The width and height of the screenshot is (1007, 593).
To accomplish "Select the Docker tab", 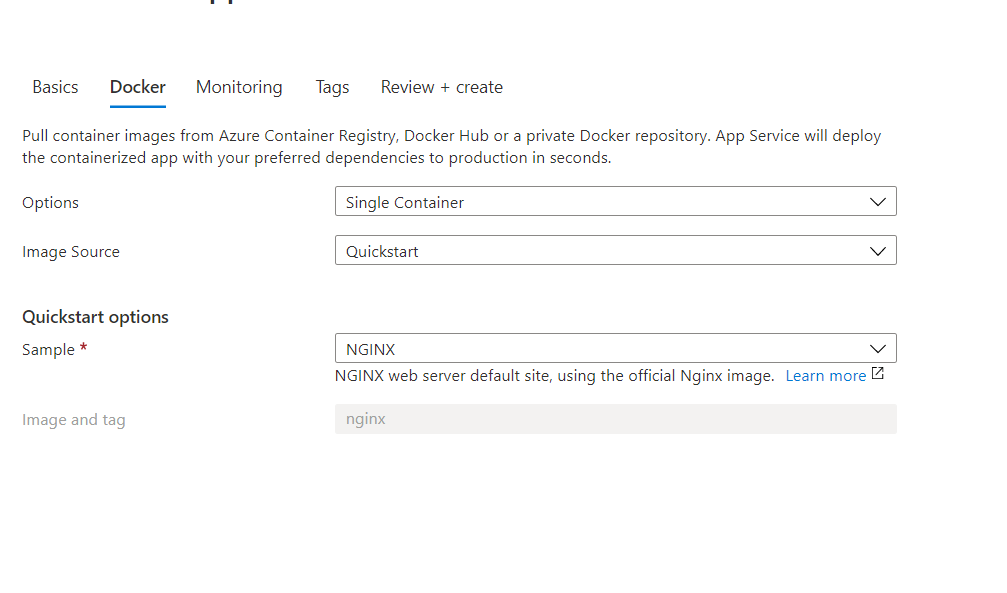I will point(137,87).
